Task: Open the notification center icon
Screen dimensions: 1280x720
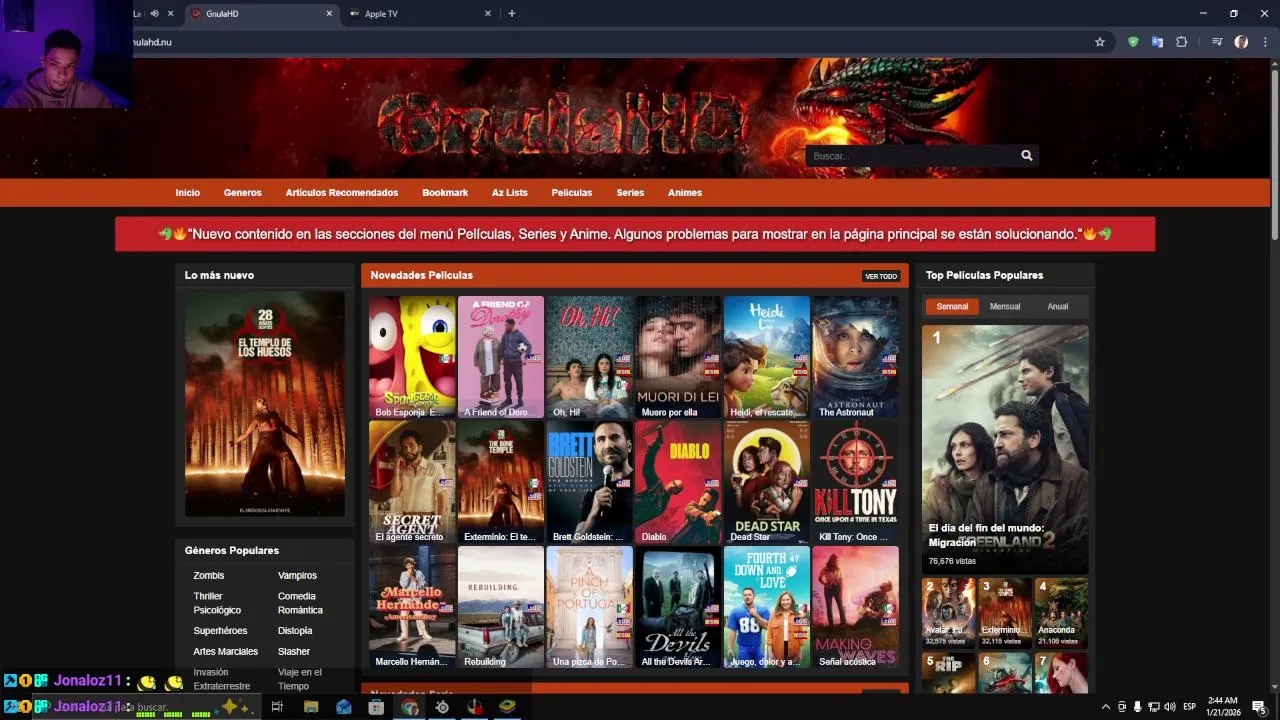Action: 1259,707
